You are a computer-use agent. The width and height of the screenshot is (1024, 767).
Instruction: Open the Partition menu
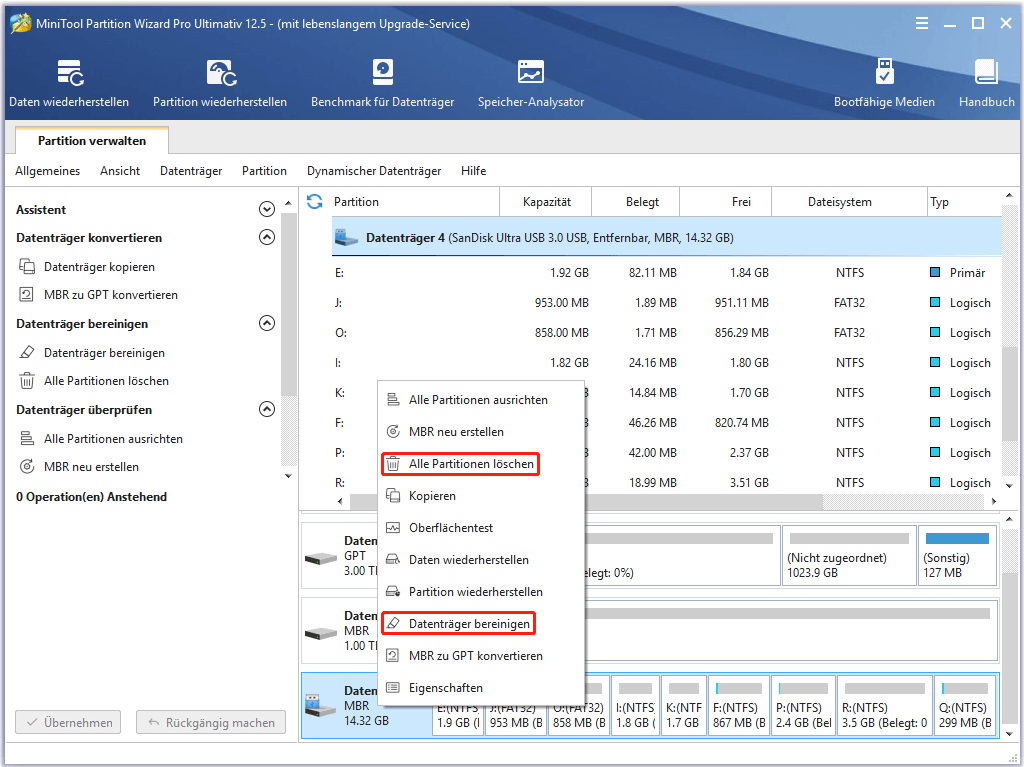pos(264,171)
